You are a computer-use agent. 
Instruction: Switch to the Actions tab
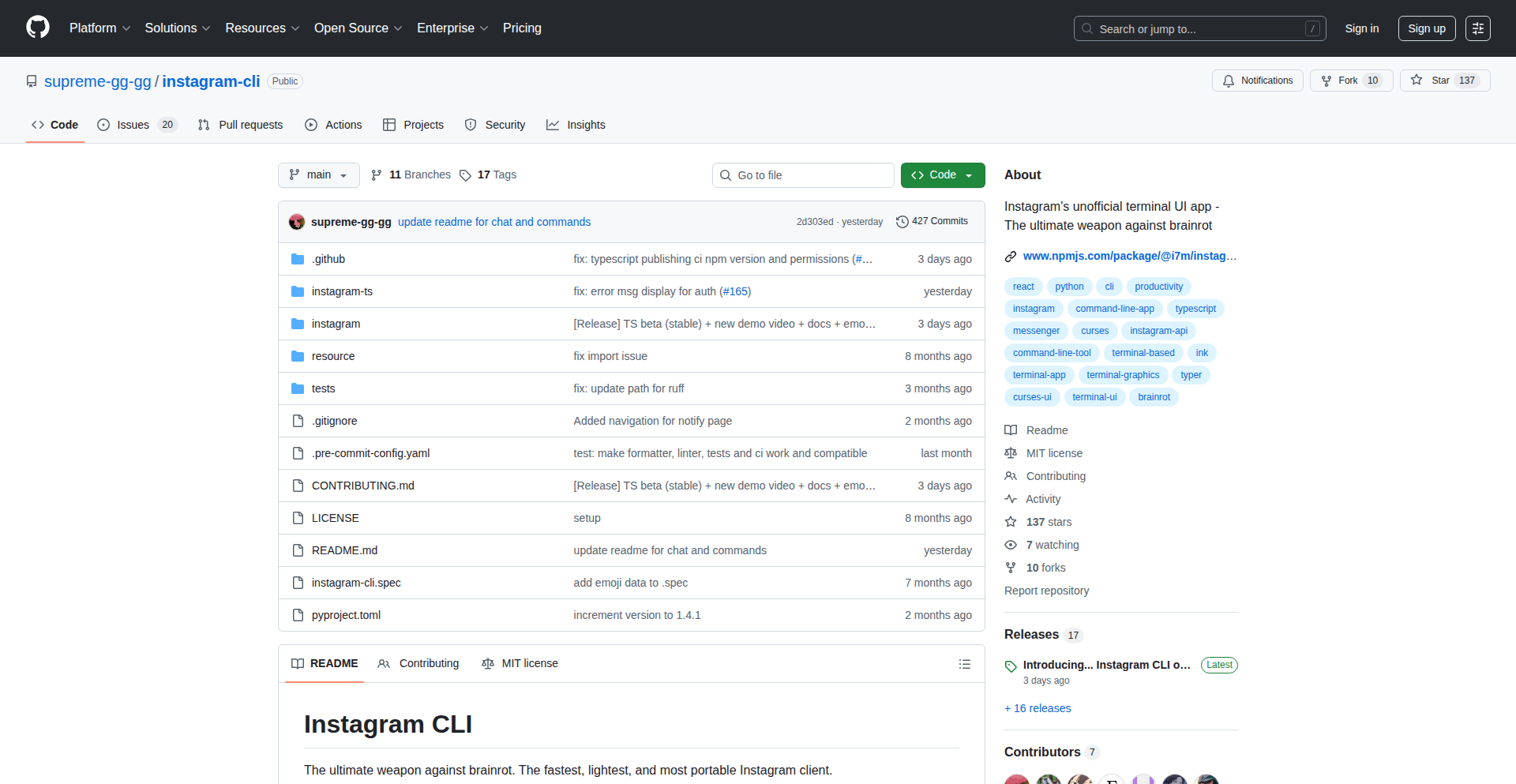(333, 125)
